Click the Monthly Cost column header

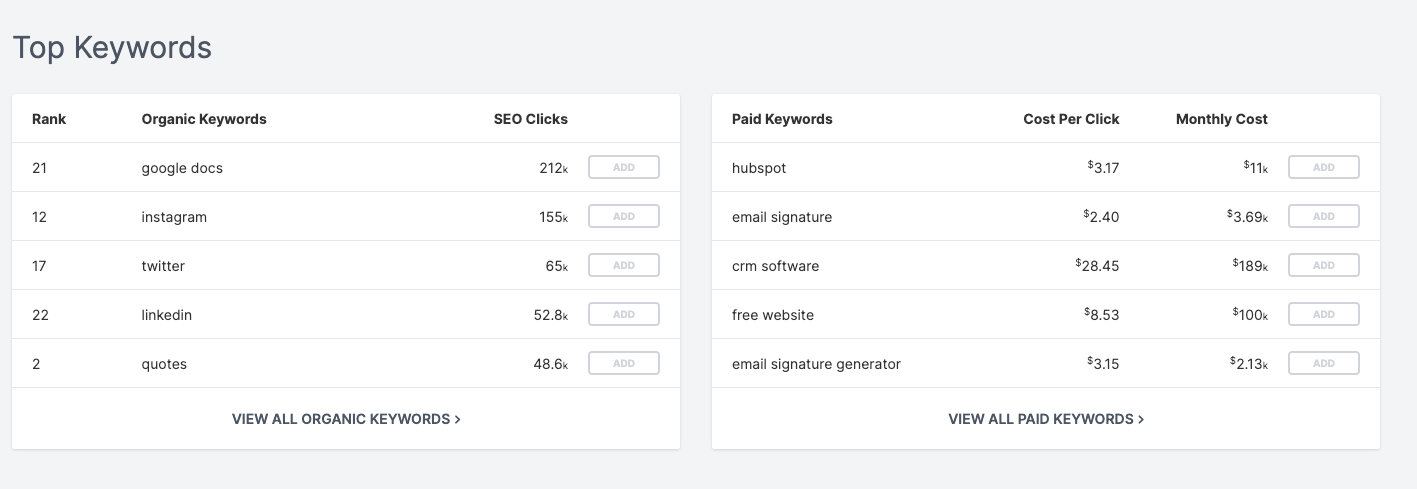click(x=1222, y=119)
